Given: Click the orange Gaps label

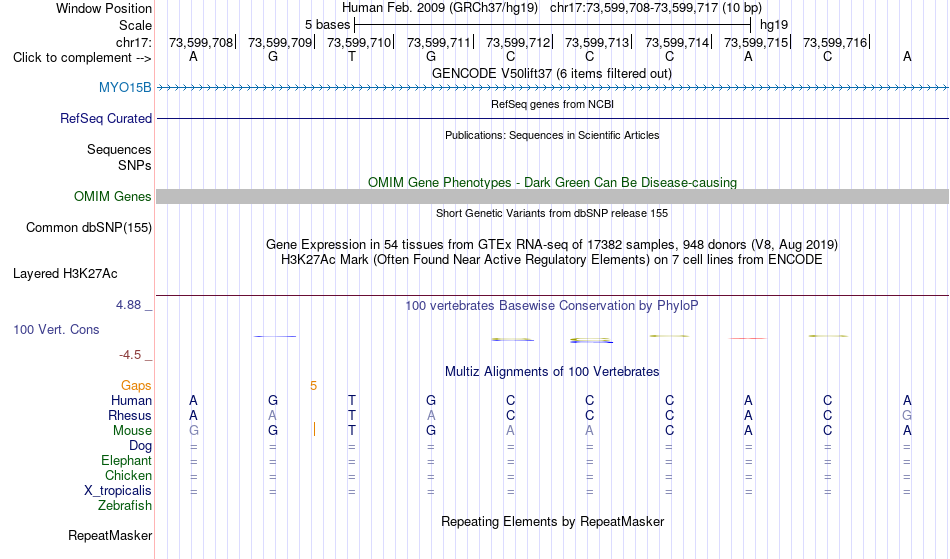Looking at the screenshot, I should coord(136,386).
